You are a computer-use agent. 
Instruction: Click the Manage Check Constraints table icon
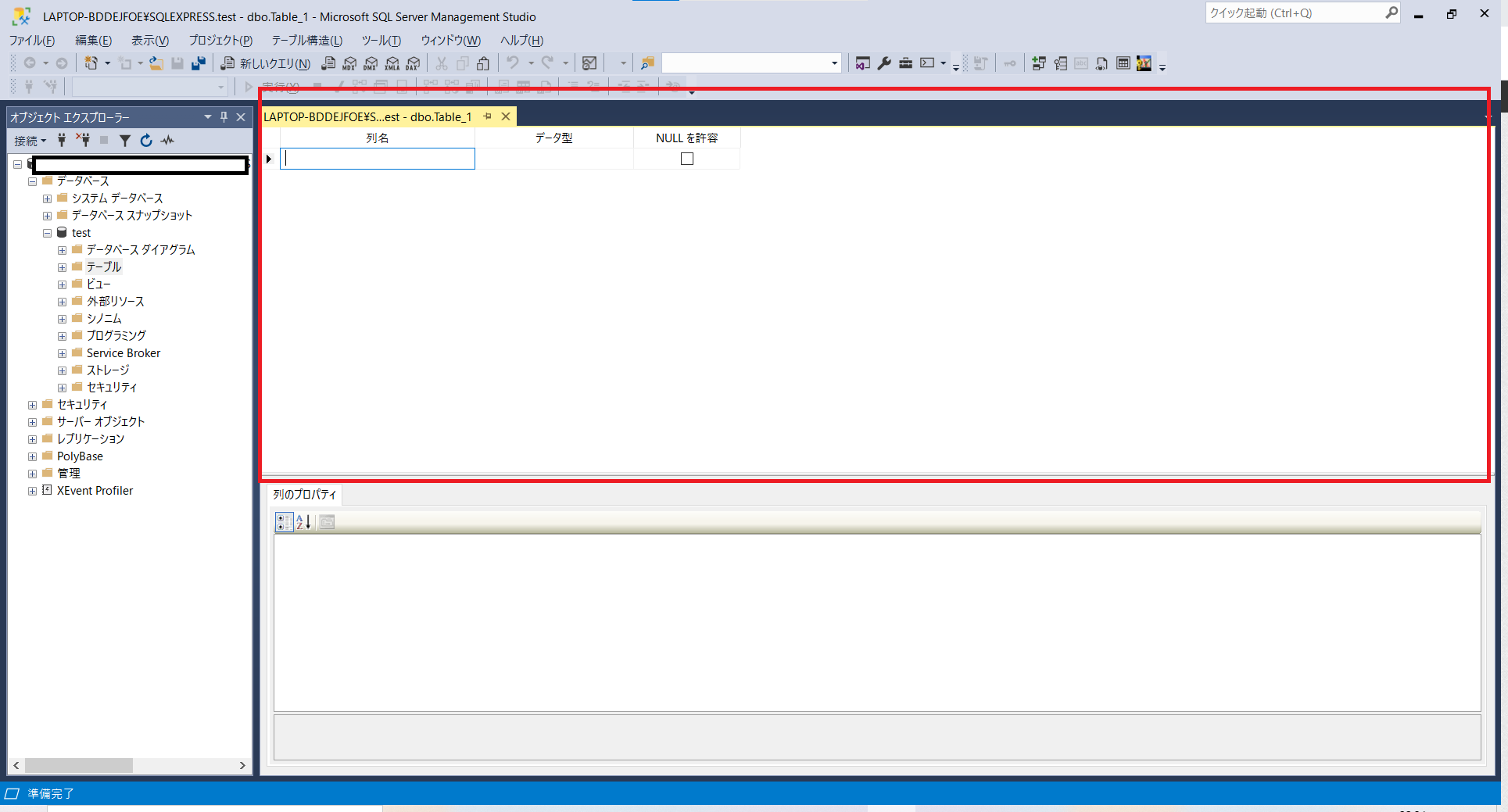pos(1123,63)
